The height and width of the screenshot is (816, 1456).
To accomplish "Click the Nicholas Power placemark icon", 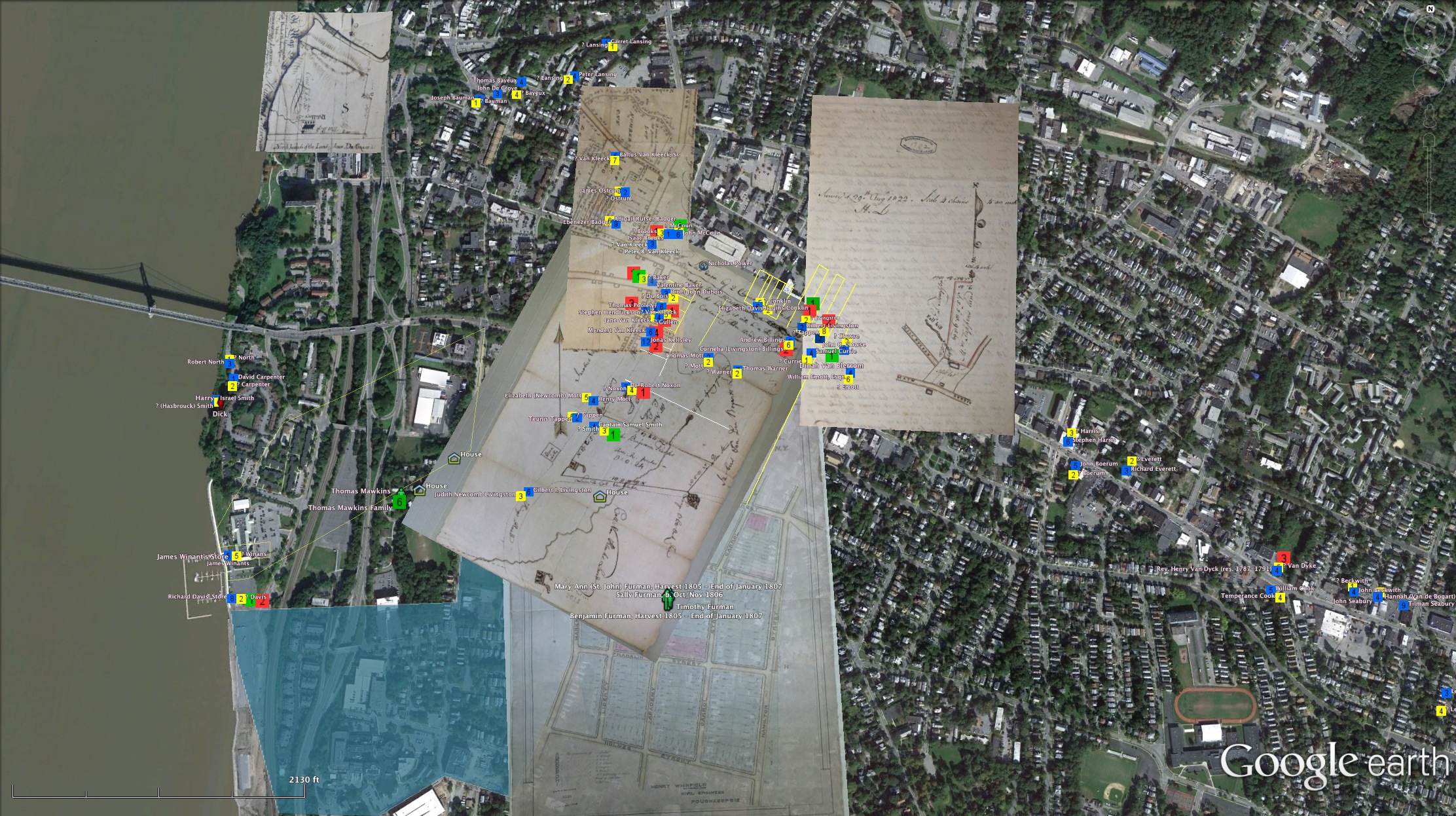I will click(703, 265).
